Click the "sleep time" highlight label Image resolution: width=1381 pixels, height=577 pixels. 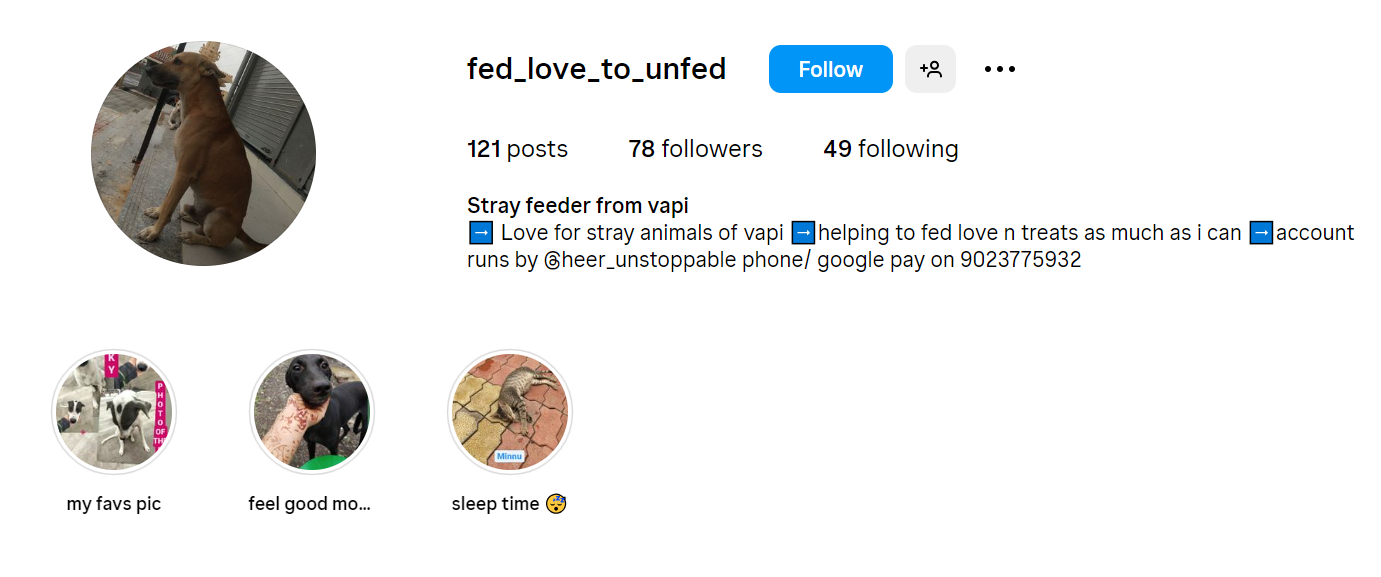[496, 504]
